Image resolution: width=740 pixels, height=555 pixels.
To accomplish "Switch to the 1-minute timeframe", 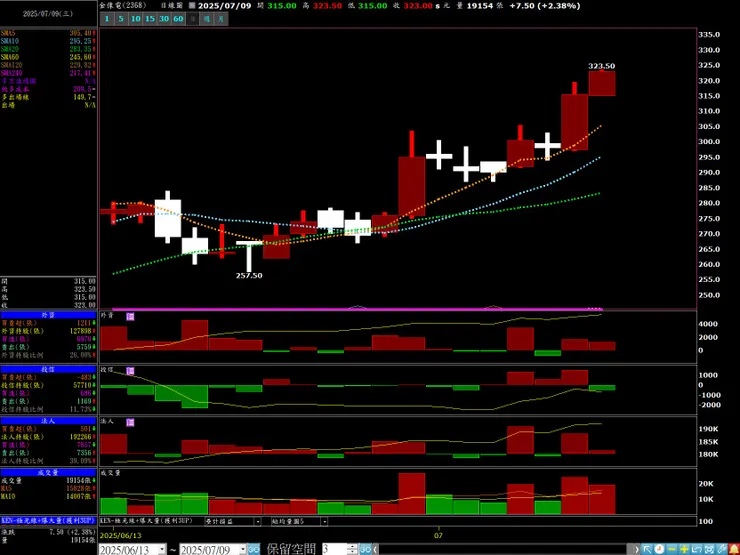I will 107,19.
